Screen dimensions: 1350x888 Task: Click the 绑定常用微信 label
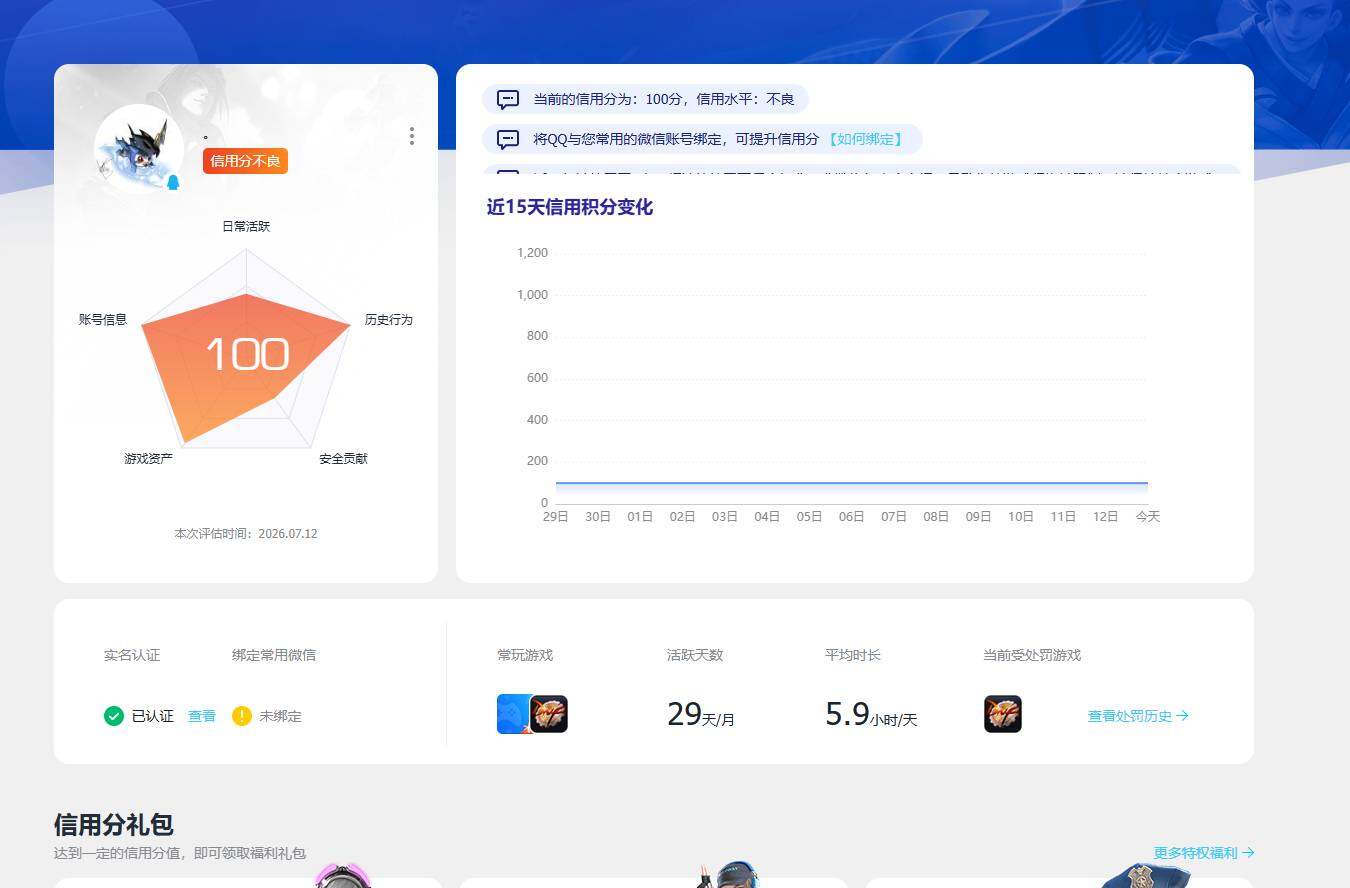(274, 655)
